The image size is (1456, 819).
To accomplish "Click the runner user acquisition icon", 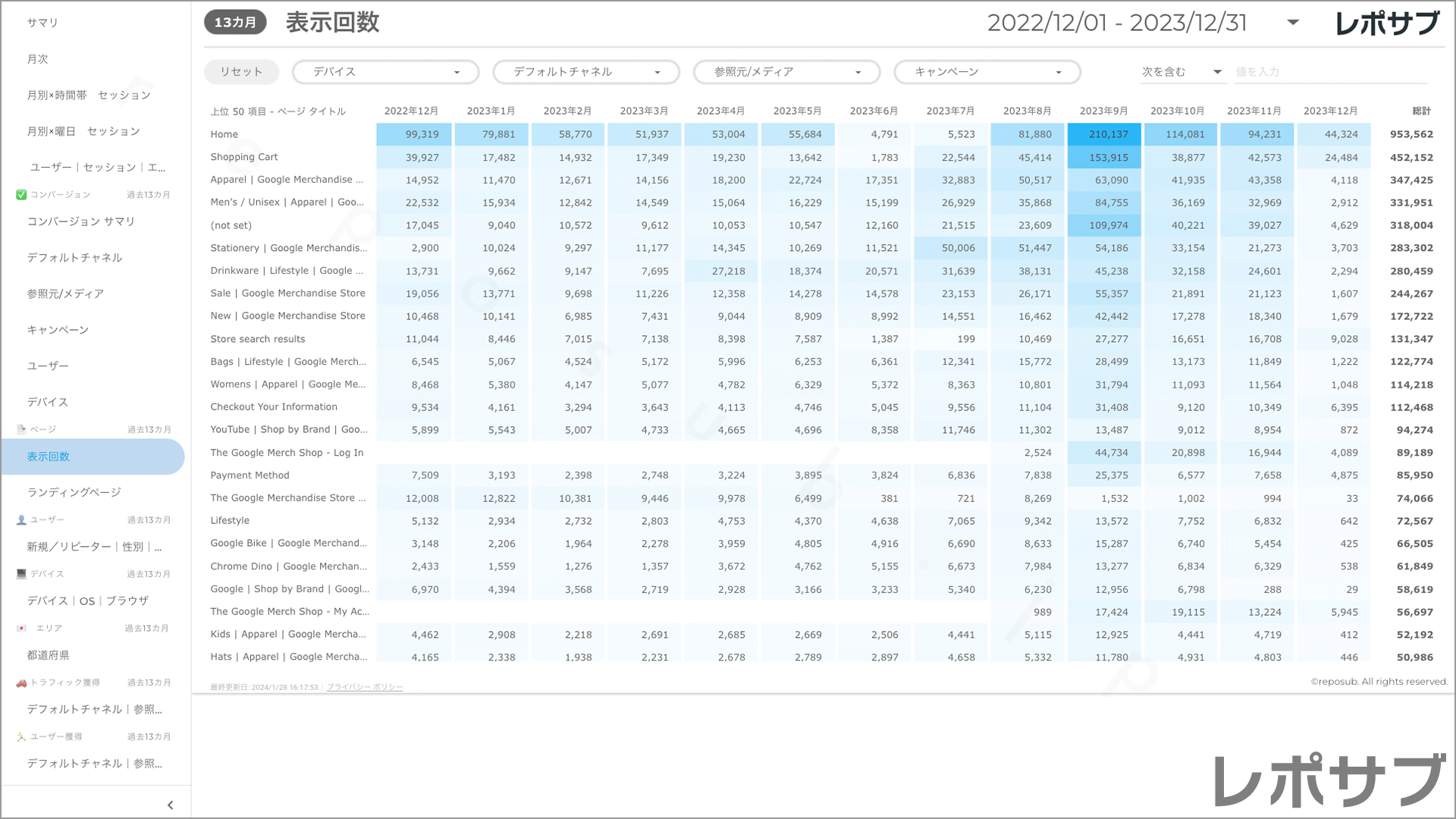I will pos(21,736).
